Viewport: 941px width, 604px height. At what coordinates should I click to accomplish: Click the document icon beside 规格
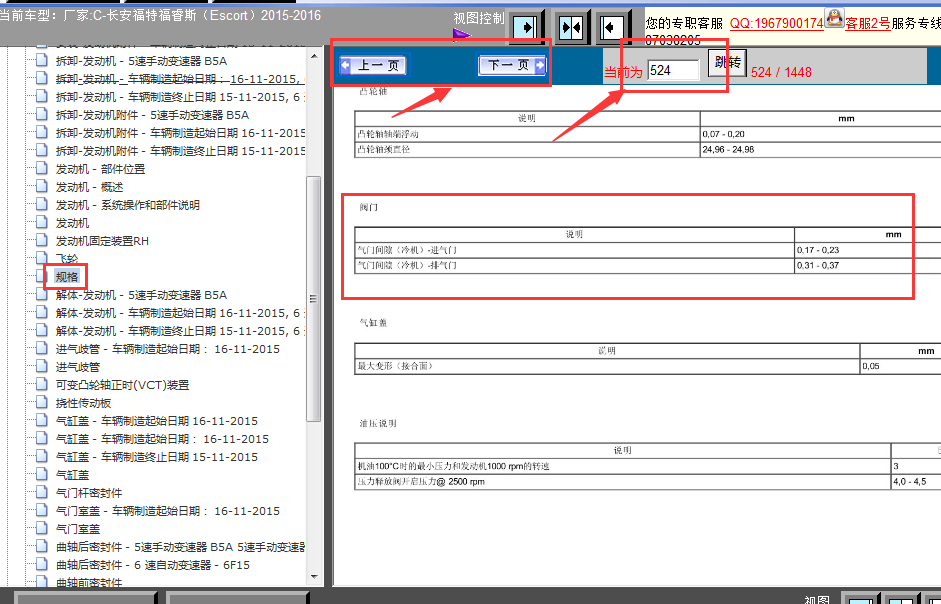[41, 276]
